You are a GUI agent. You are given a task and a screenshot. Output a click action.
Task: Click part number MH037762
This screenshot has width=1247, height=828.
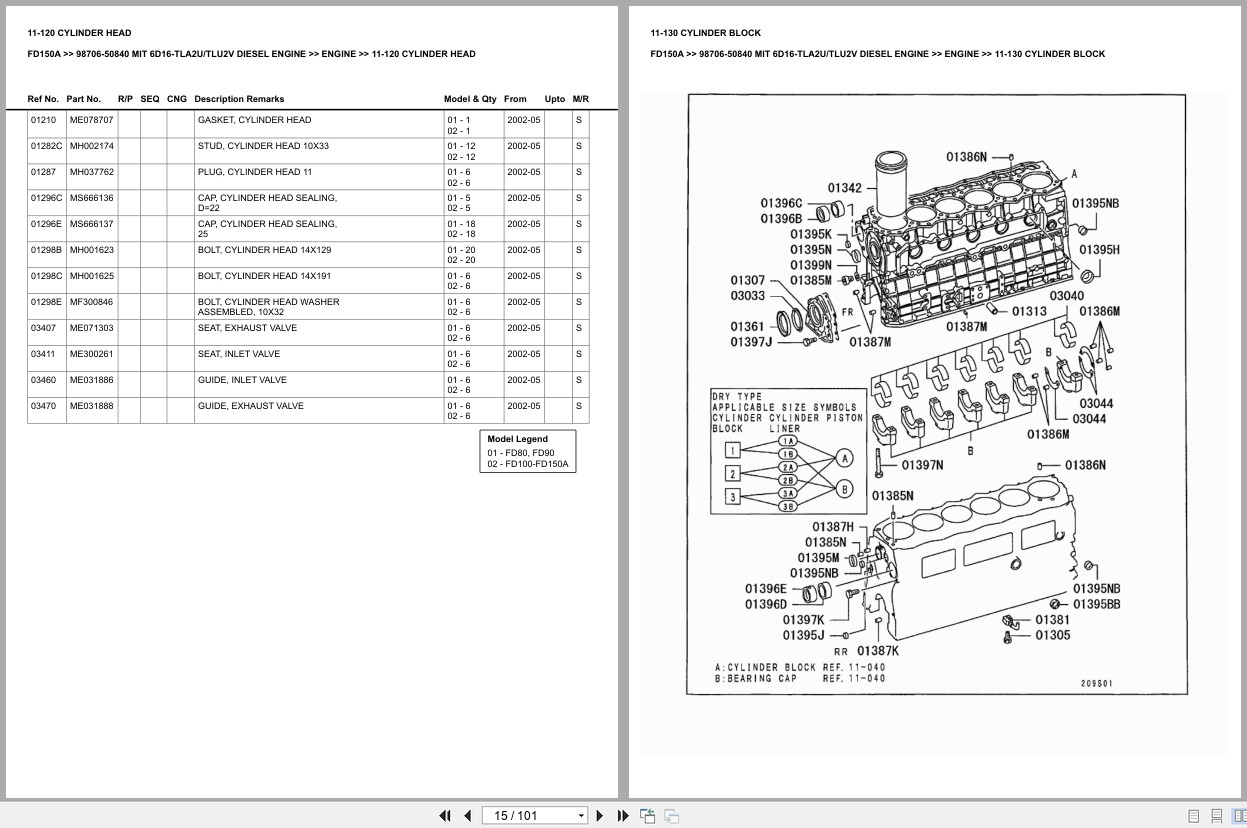coord(91,172)
